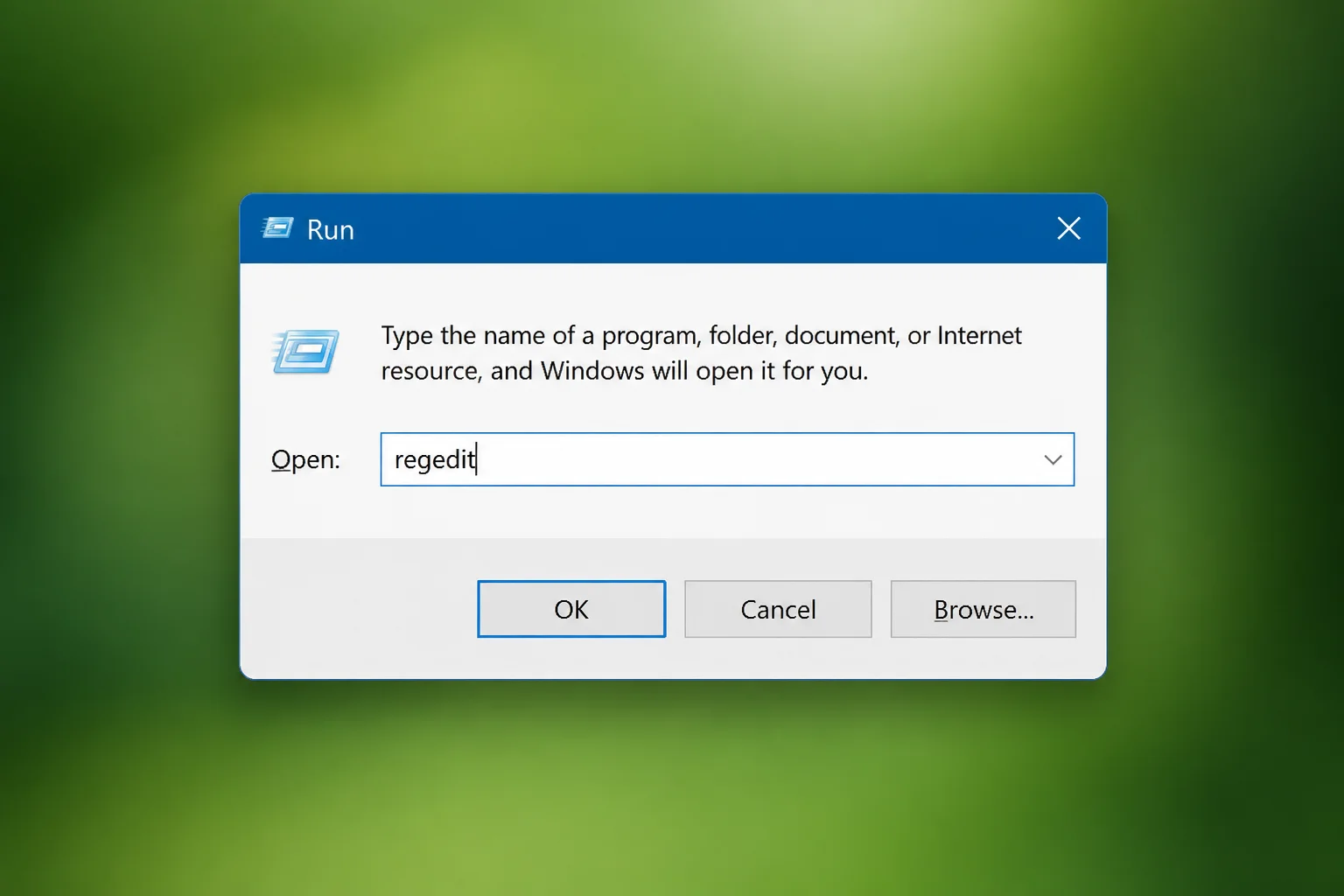Click the Run icon in title bar
The width and height of the screenshot is (1344, 896).
(277, 228)
